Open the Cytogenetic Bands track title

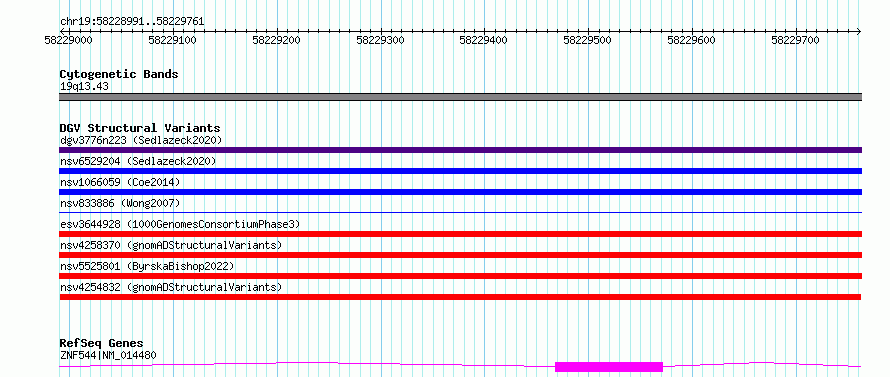119,74
